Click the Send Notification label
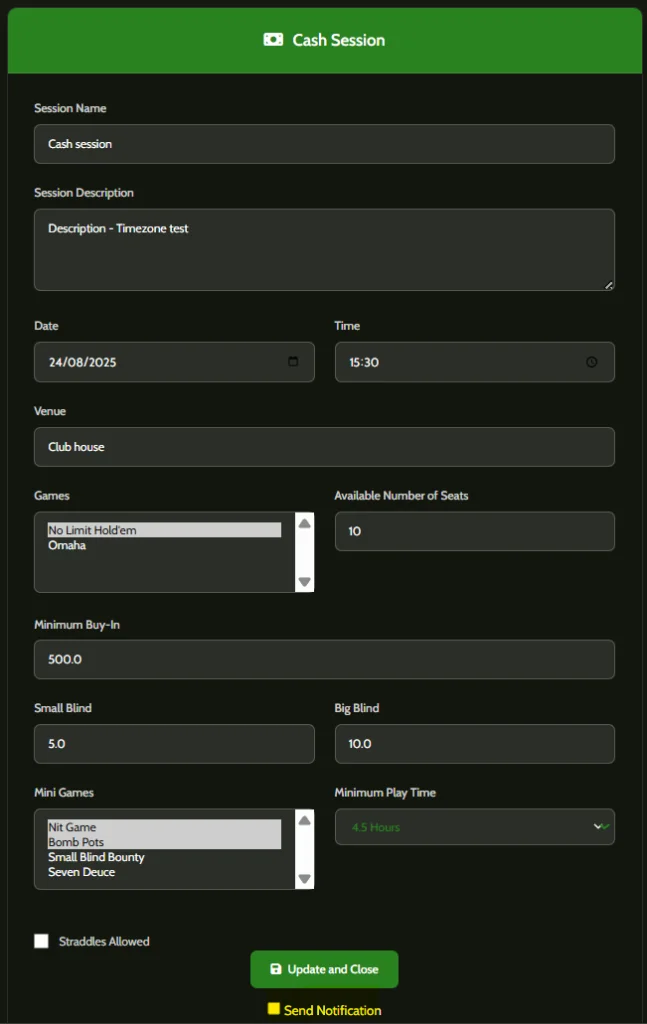Viewport: 647px width, 1024px height. coord(332,1010)
